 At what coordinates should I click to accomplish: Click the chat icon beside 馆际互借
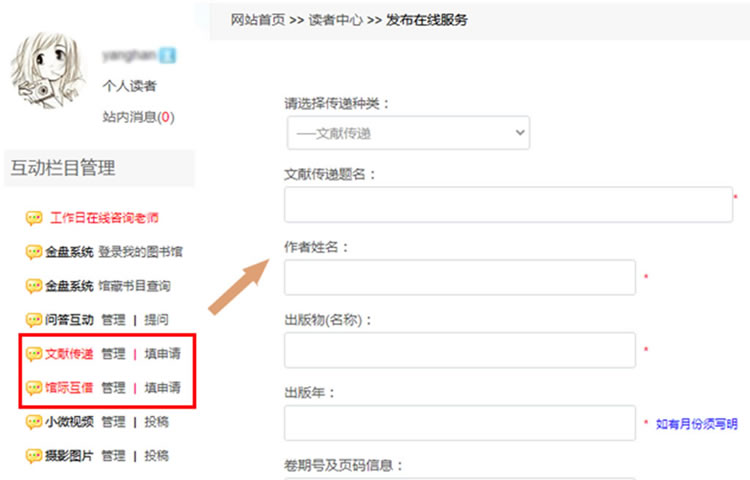click(x=34, y=388)
